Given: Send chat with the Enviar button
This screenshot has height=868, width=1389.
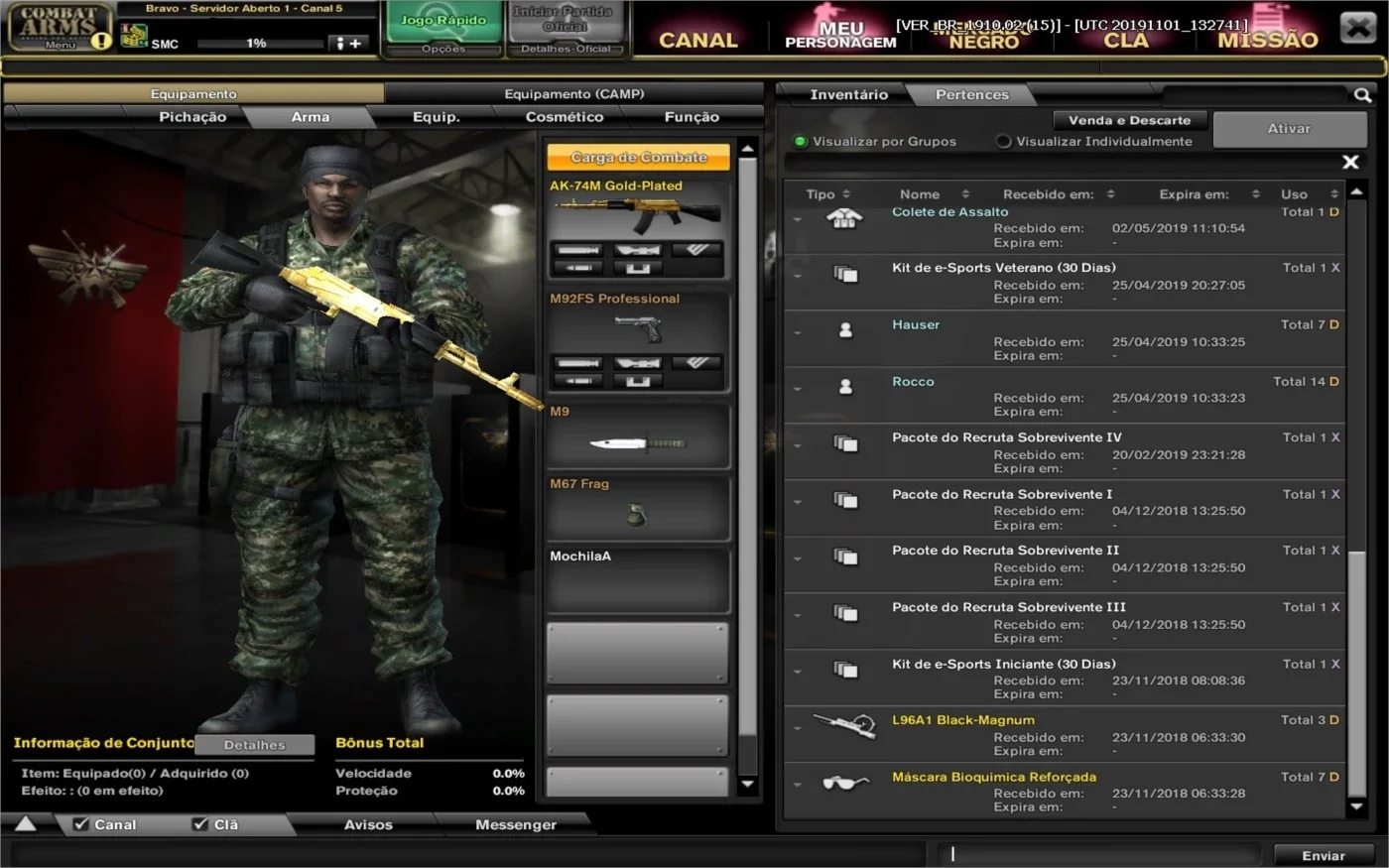Looking at the screenshot, I should (x=1324, y=855).
